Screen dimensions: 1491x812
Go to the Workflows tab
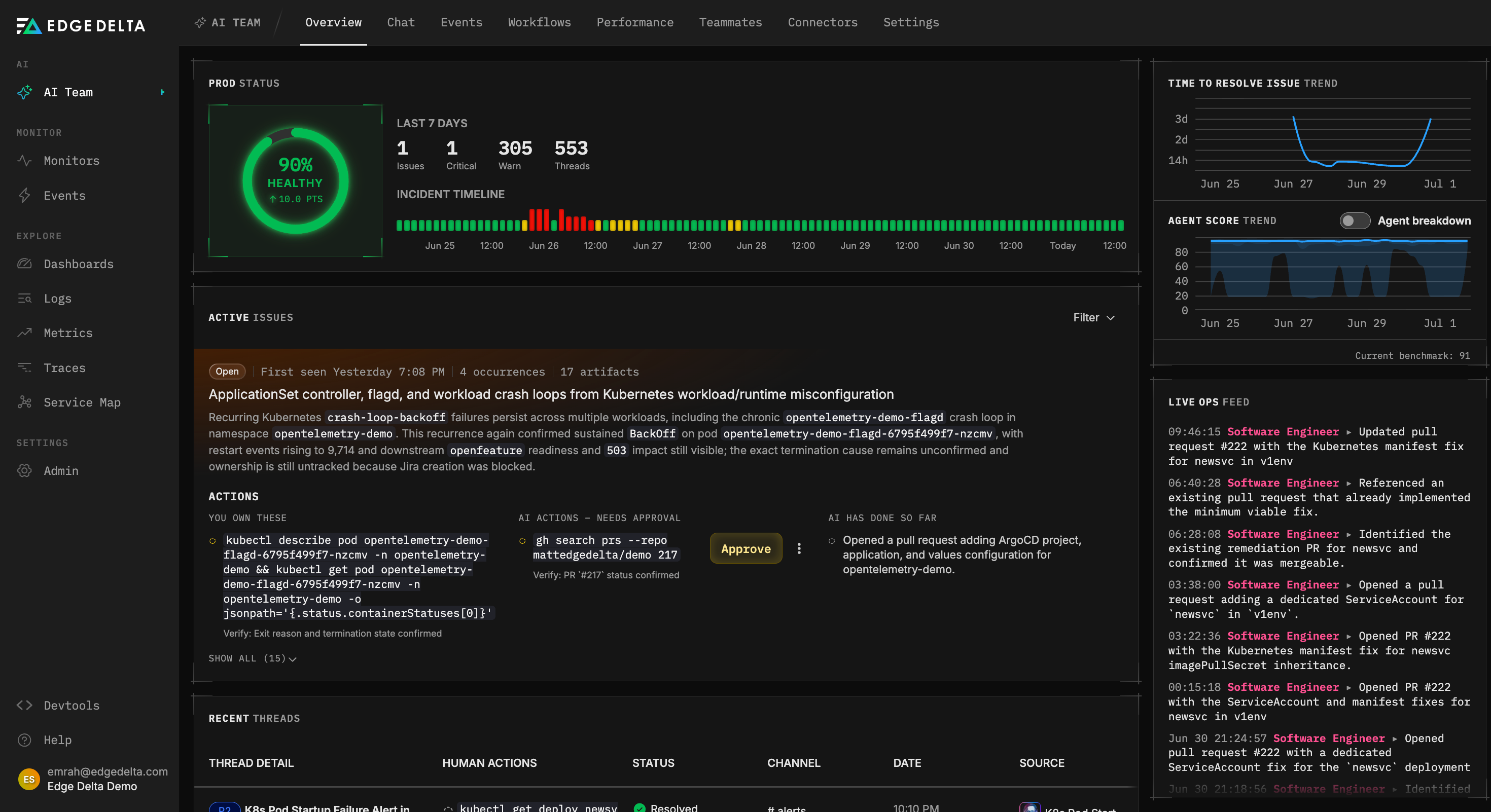coord(540,22)
